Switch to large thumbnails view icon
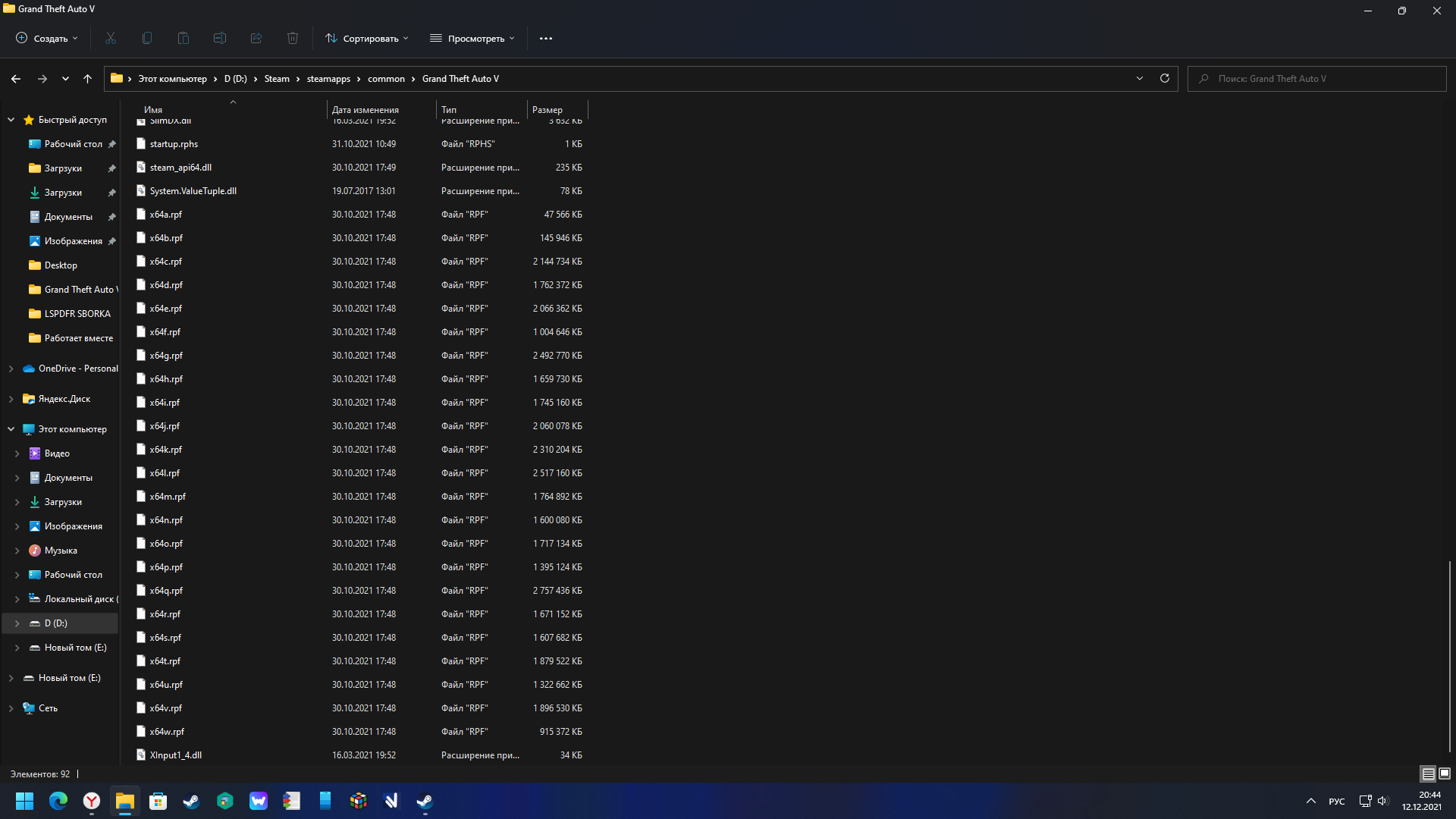 pyautogui.click(x=1445, y=773)
